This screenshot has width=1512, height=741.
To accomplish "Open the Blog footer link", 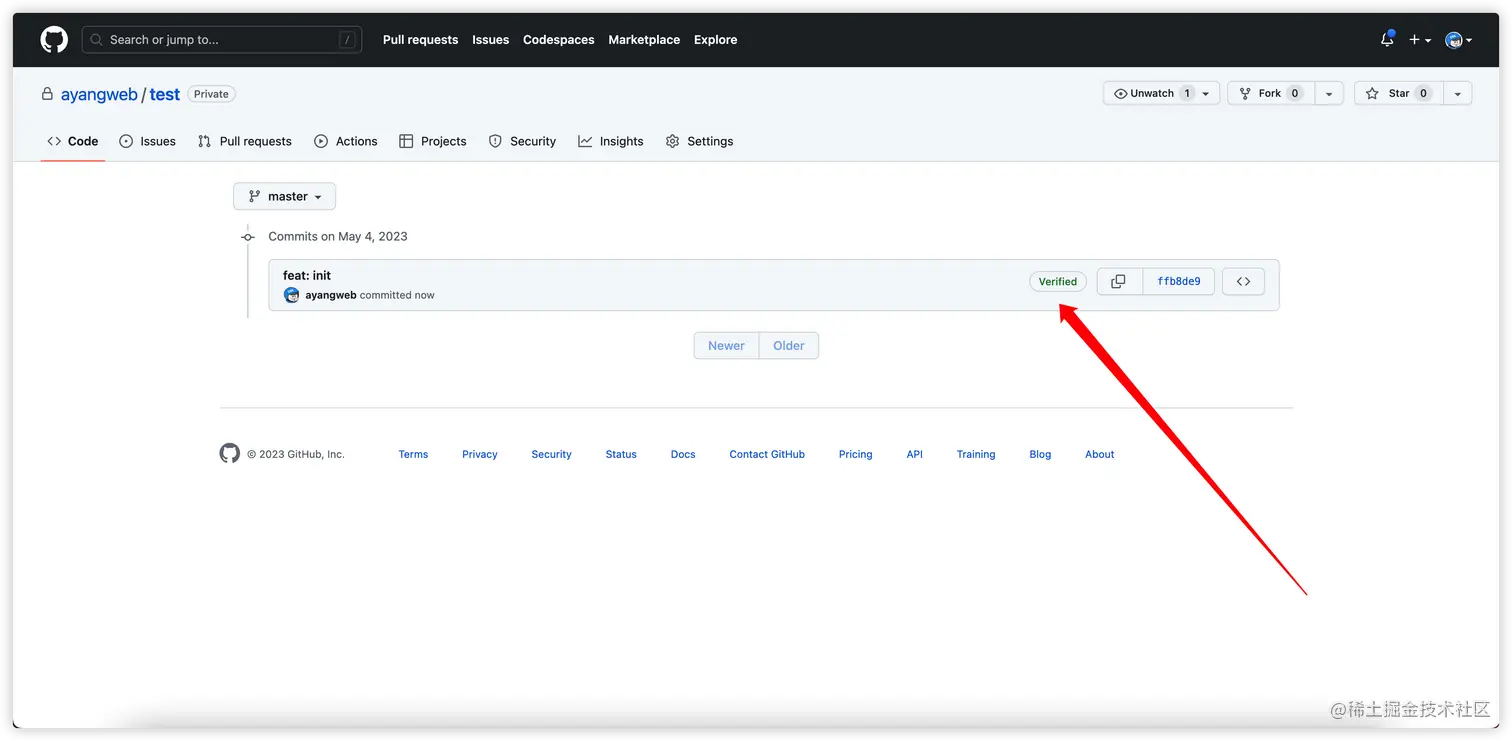I will point(1040,455).
